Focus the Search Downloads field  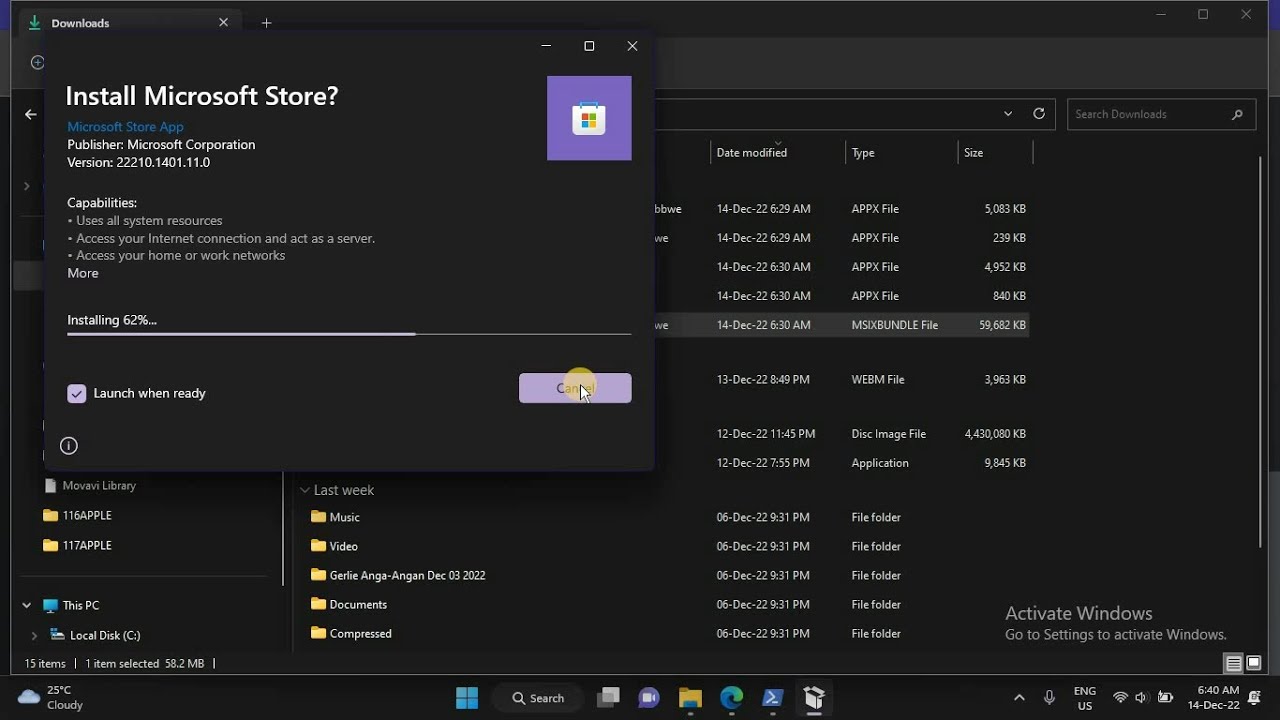point(1161,114)
